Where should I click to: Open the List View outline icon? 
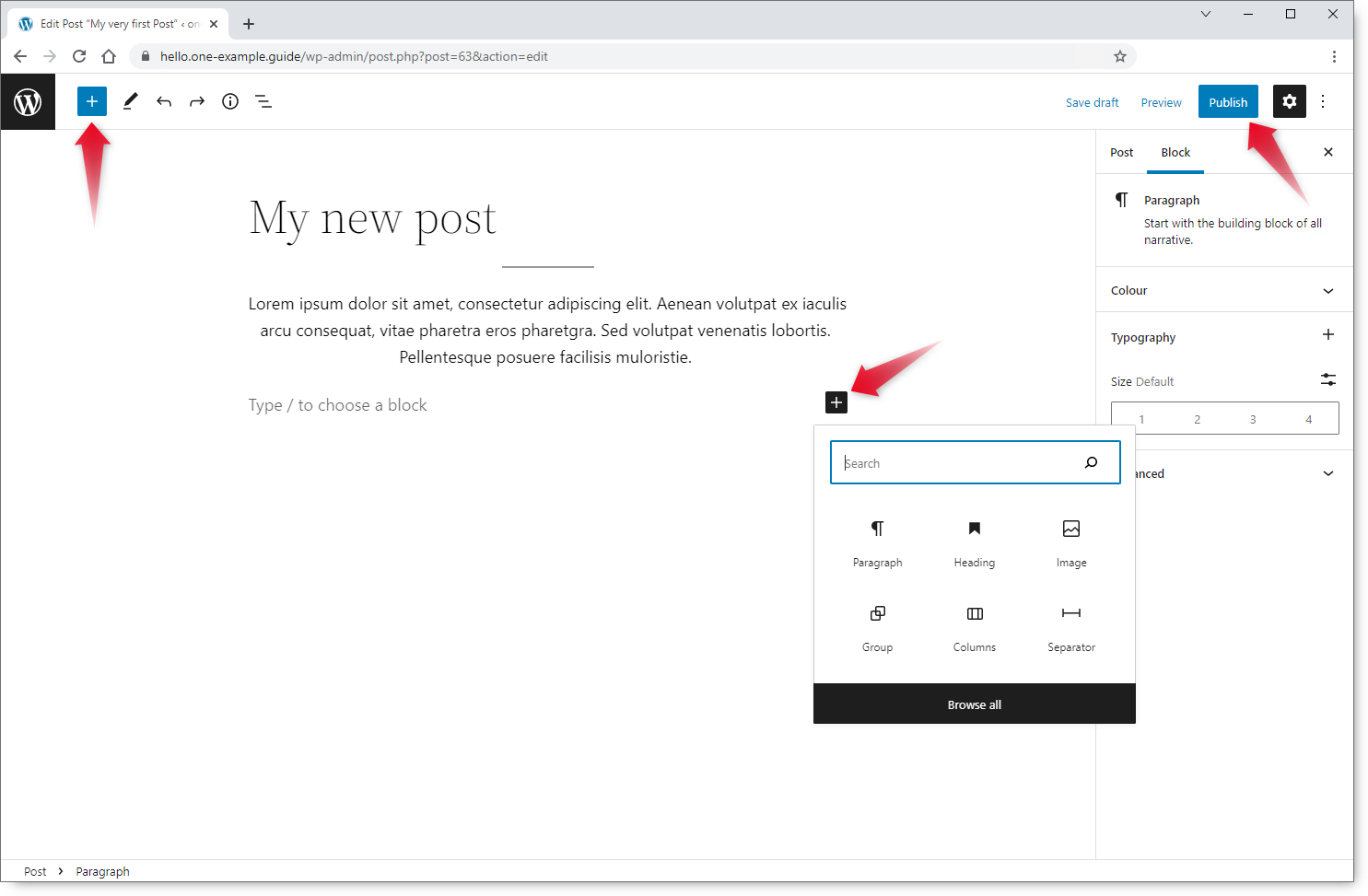point(263,101)
